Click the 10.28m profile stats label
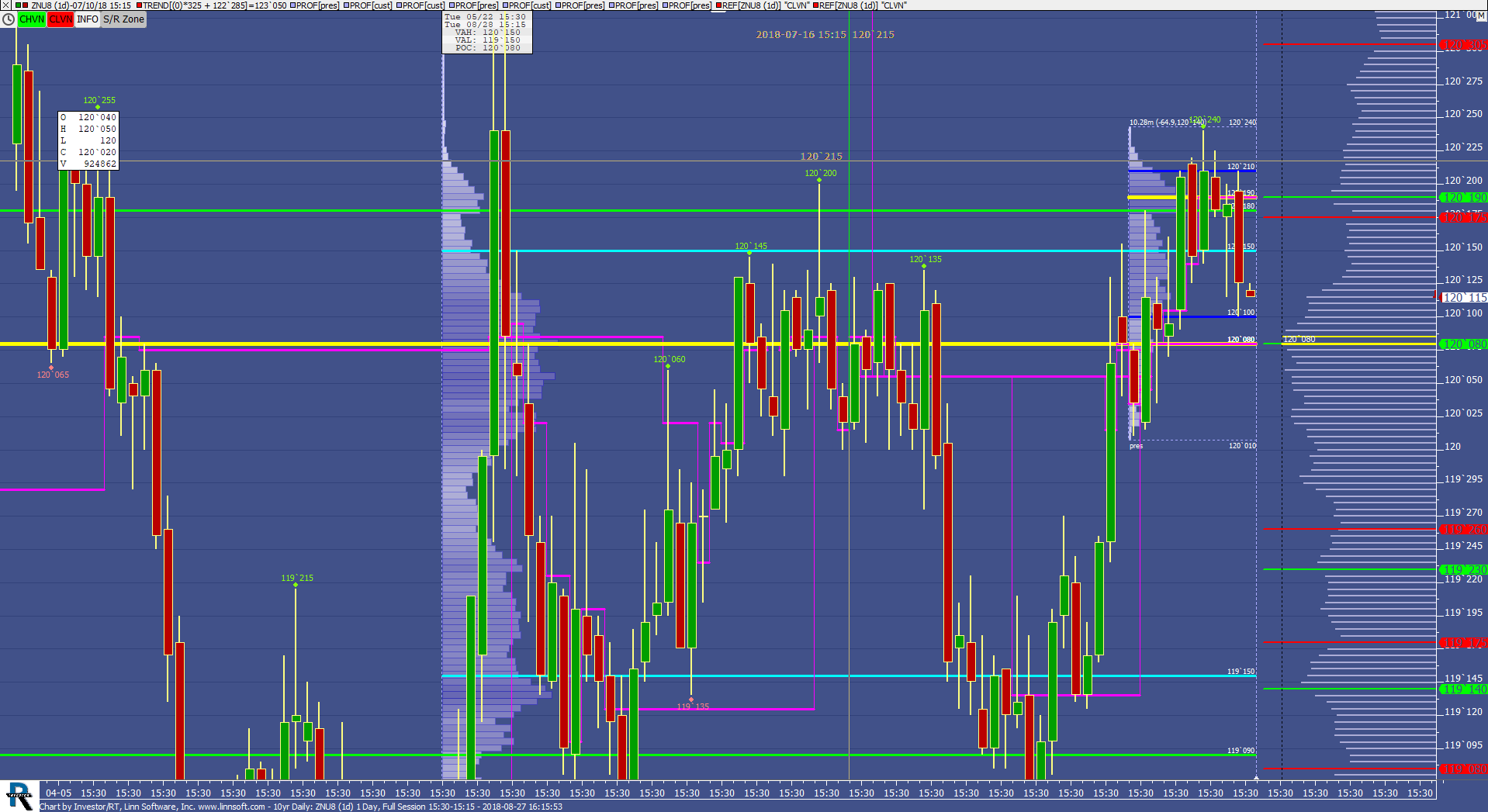 tap(1168, 123)
